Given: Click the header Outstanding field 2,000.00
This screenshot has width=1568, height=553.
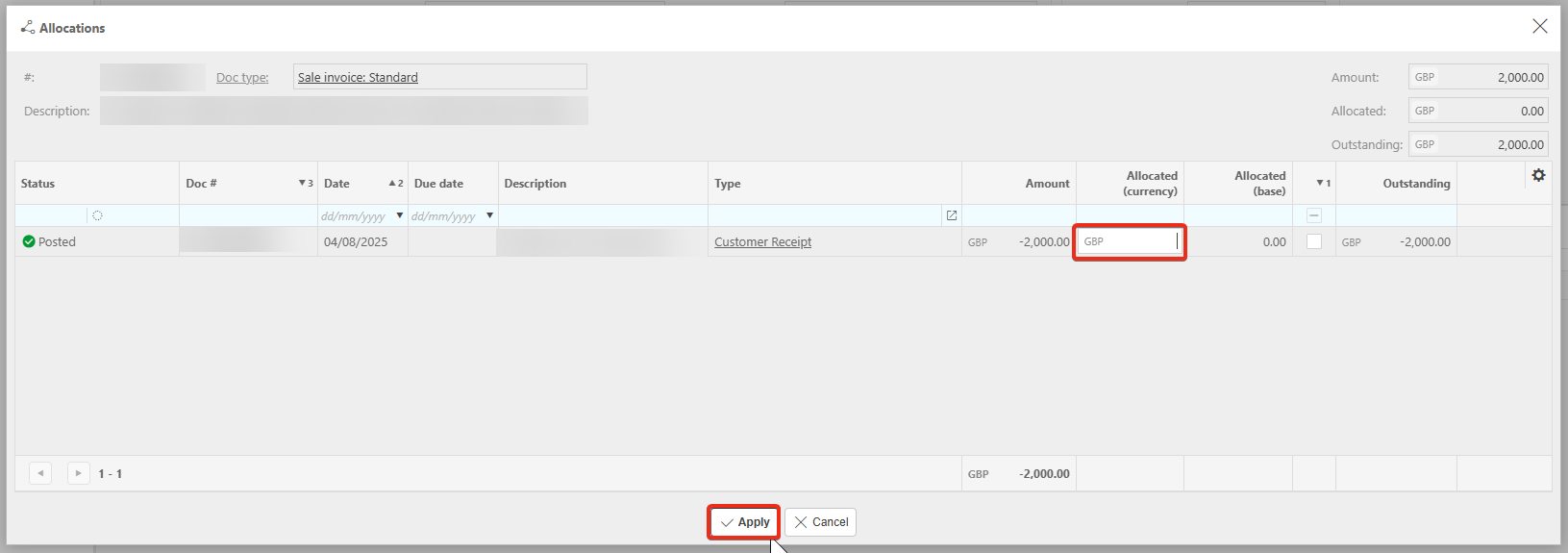Looking at the screenshot, I should point(1479,144).
